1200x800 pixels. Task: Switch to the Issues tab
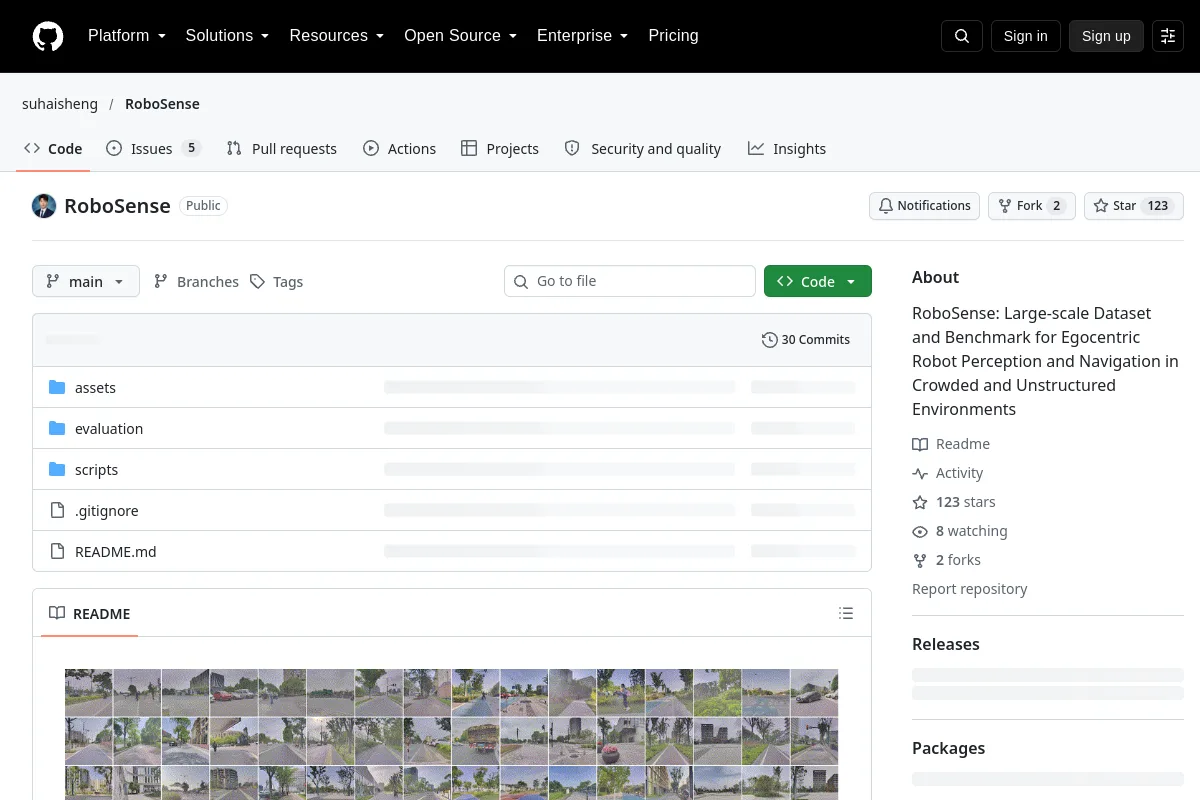pyautogui.click(x=153, y=149)
